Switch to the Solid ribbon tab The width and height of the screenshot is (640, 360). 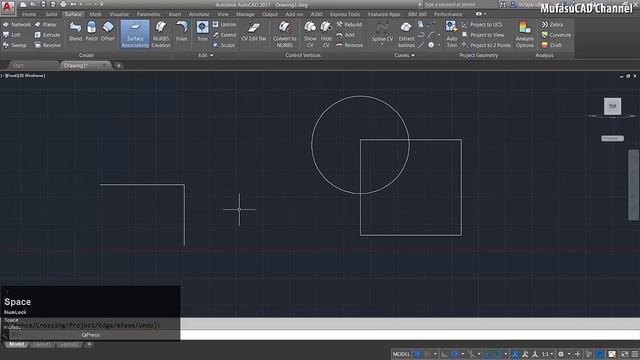pos(51,14)
